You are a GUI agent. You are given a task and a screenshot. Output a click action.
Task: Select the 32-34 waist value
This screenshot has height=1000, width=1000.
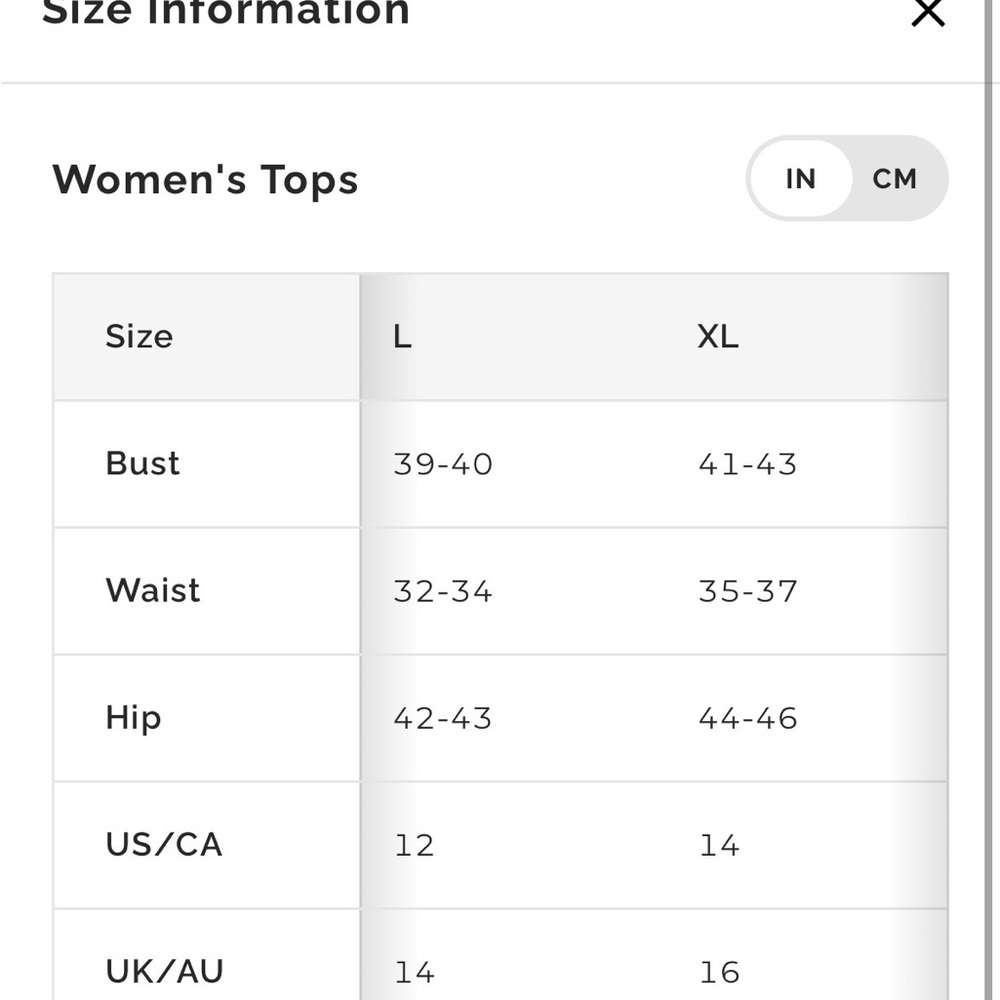pos(443,591)
